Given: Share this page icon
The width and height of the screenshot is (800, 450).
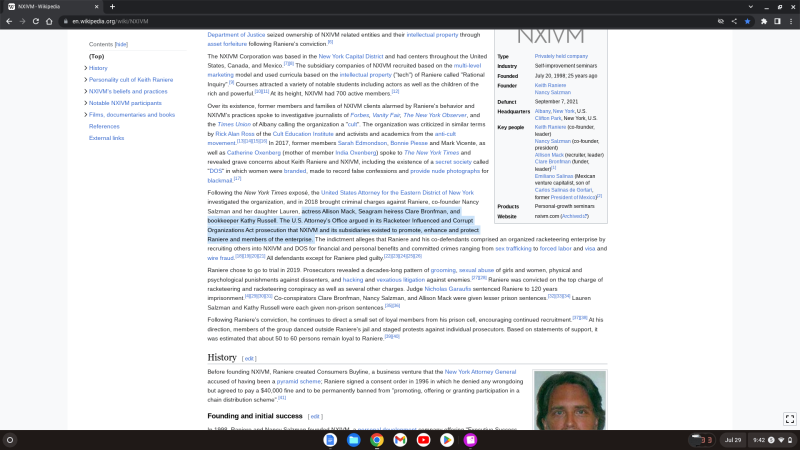Looking at the screenshot, I should click(x=734, y=21).
